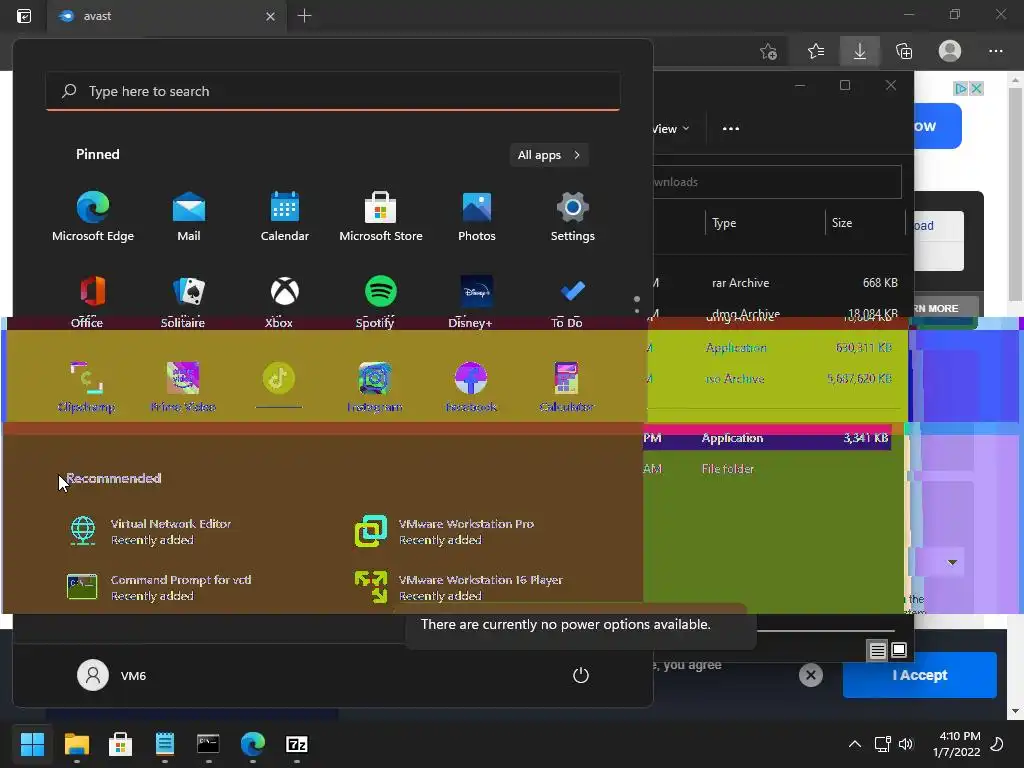Open the Edge favorites list

coord(816,51)
